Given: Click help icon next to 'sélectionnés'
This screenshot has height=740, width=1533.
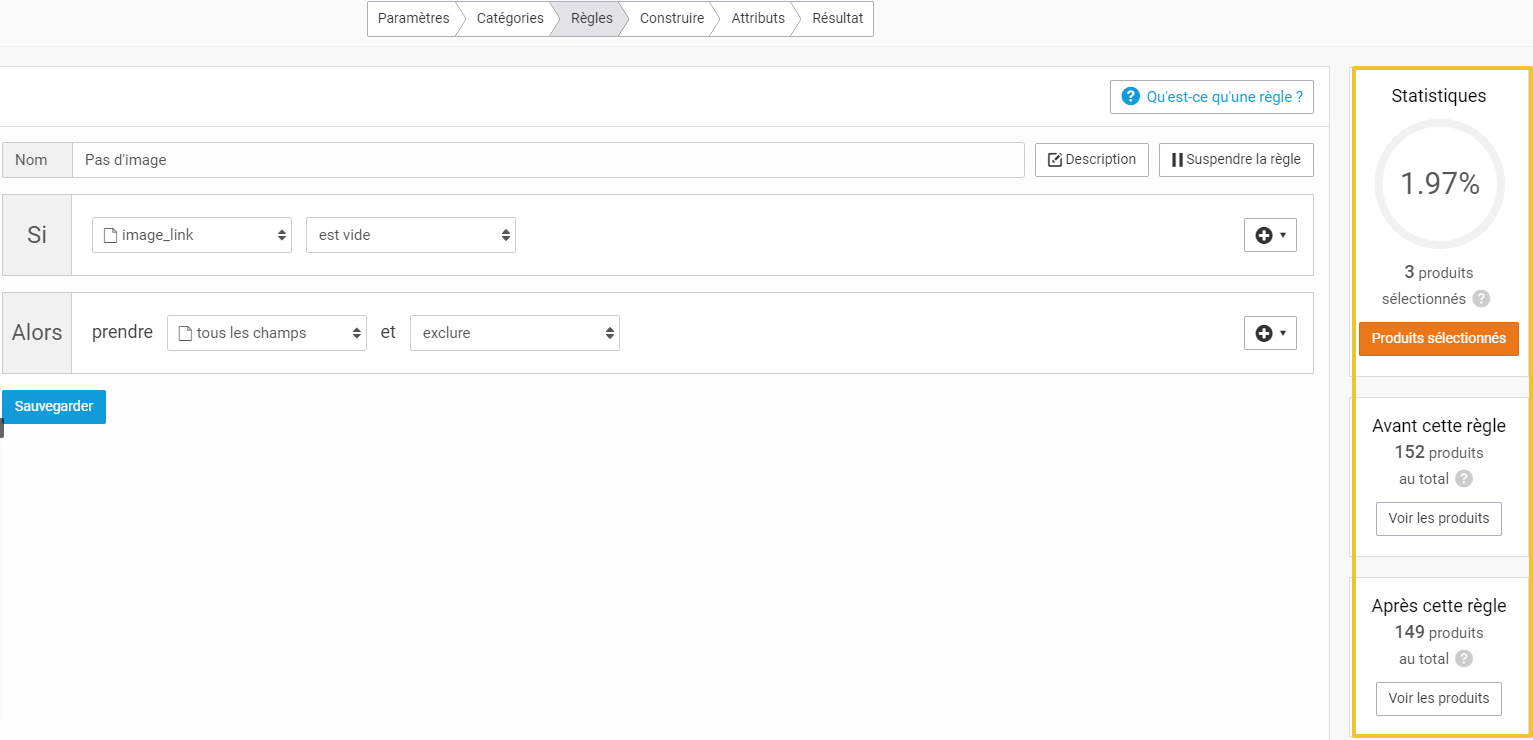Looking at the screenshot, I should 1481,299.
